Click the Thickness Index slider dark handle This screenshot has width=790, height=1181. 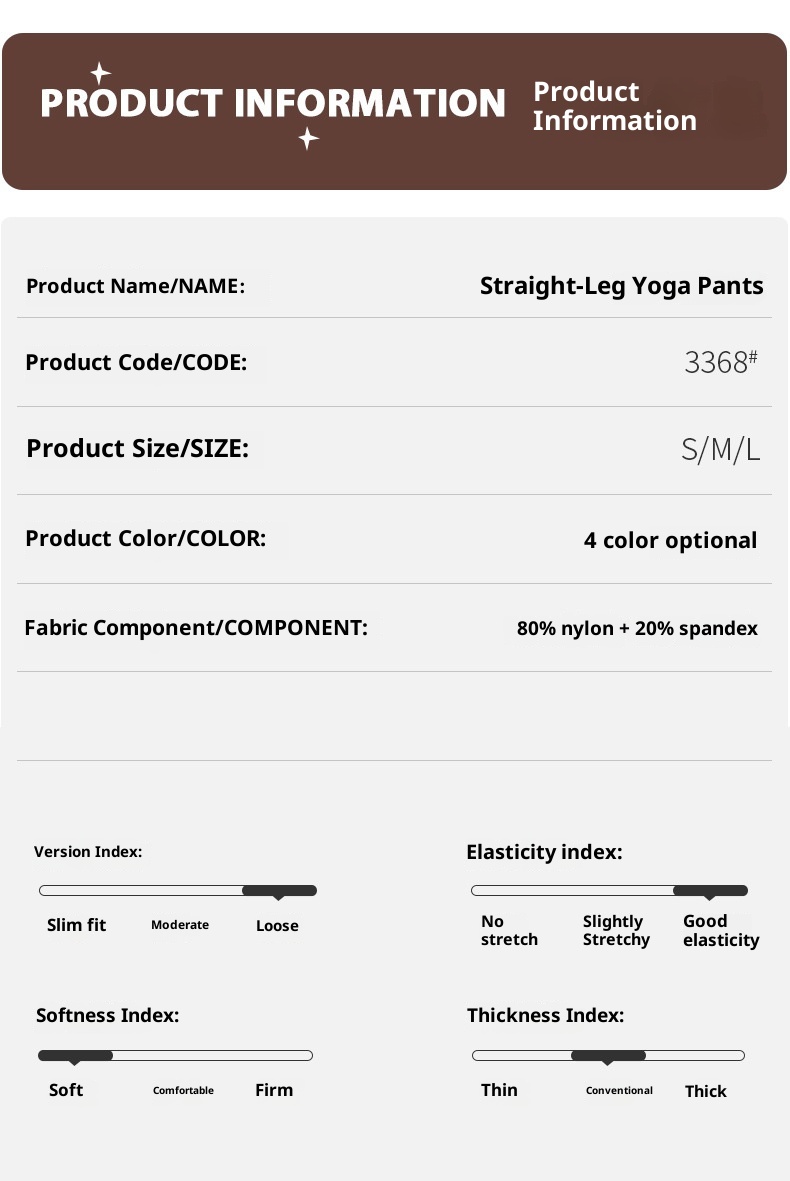click(608, 1056)
